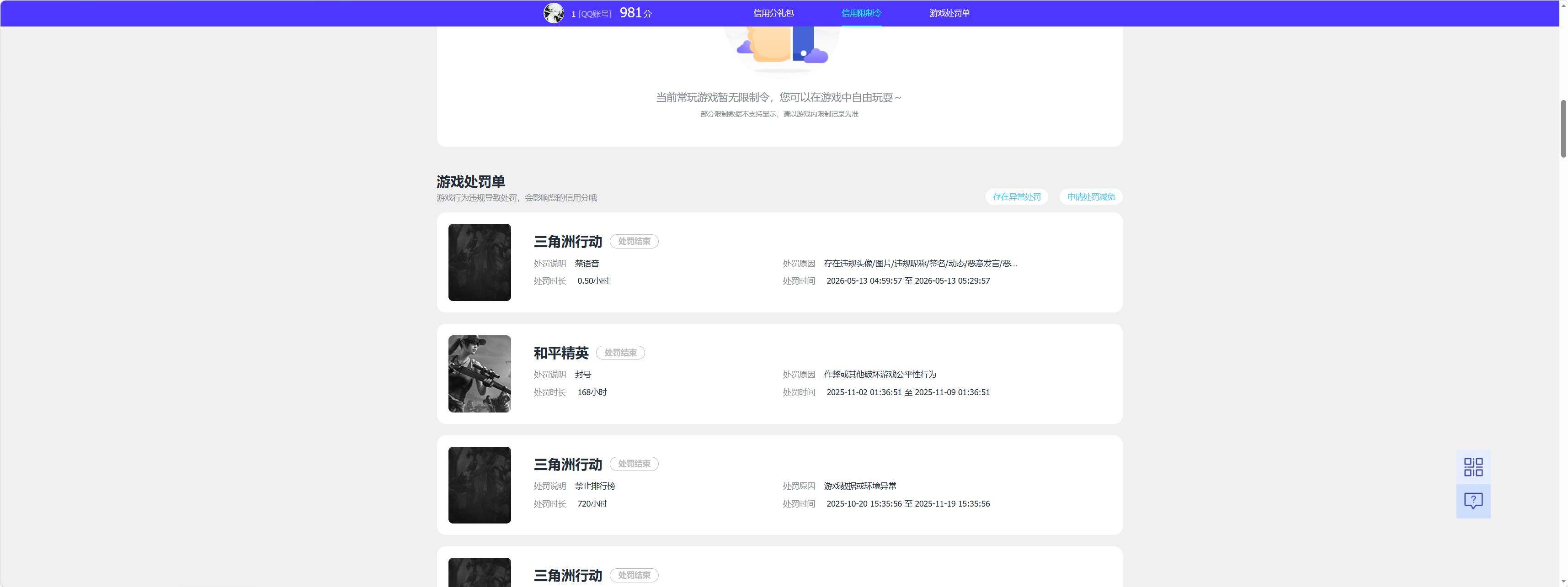The width and height of the screenshot is (1568, 587).
Task: Click the reason 作弊或其他破坏游戏公平性行为
Action: pos(880,375)
